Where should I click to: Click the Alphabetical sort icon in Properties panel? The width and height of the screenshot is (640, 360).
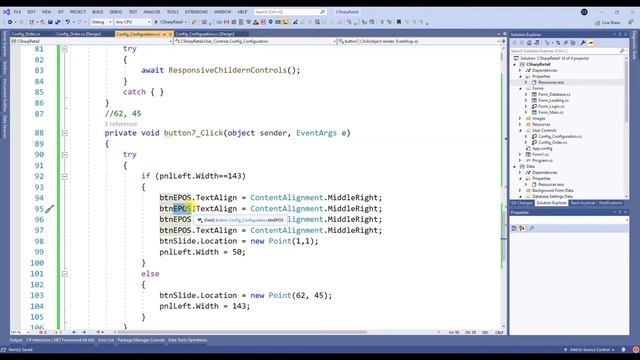point(522,228)
